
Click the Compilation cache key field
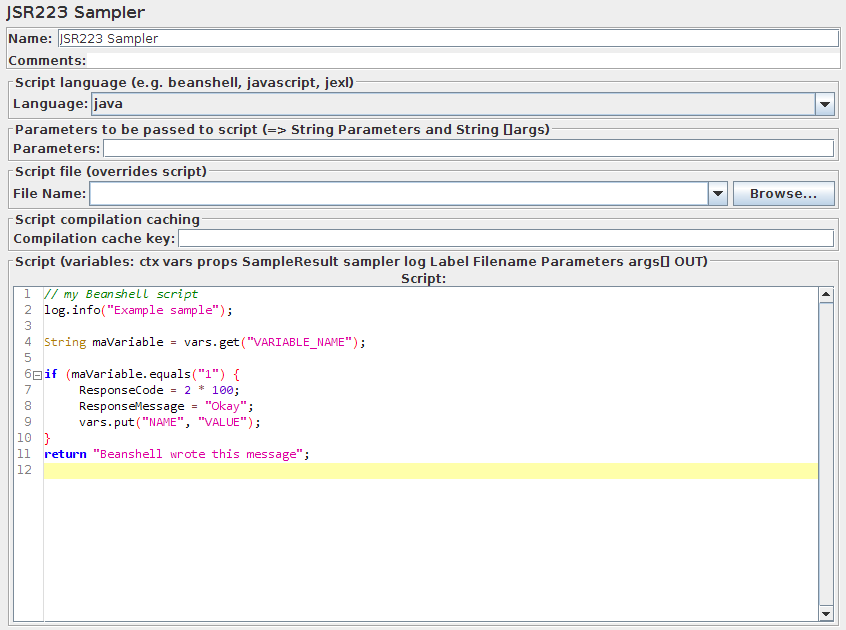[500, 238]
